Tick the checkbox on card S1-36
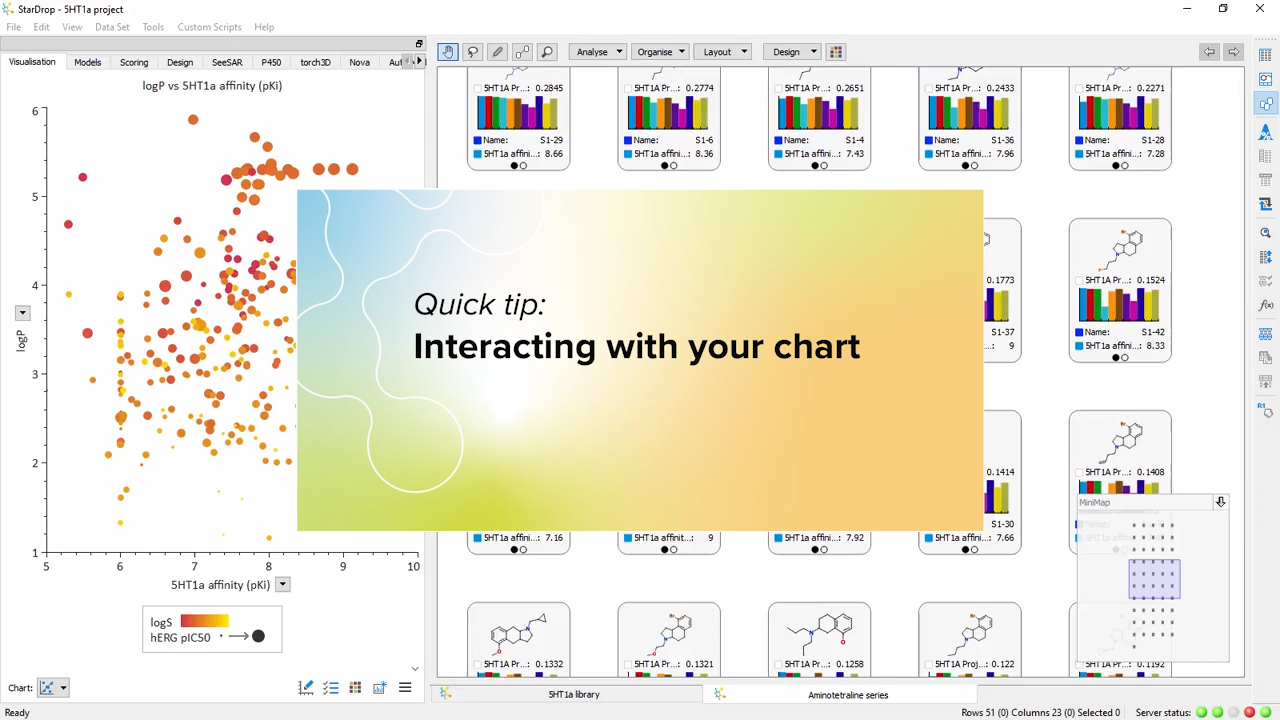Viewport: 1280px width, 720px height. pos(930,89)
